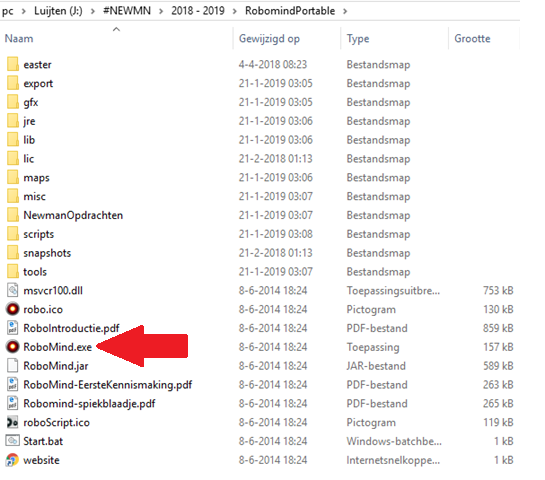545x480 pixels.
Task: Sort by the Naam column header
Action: (19, 39)
